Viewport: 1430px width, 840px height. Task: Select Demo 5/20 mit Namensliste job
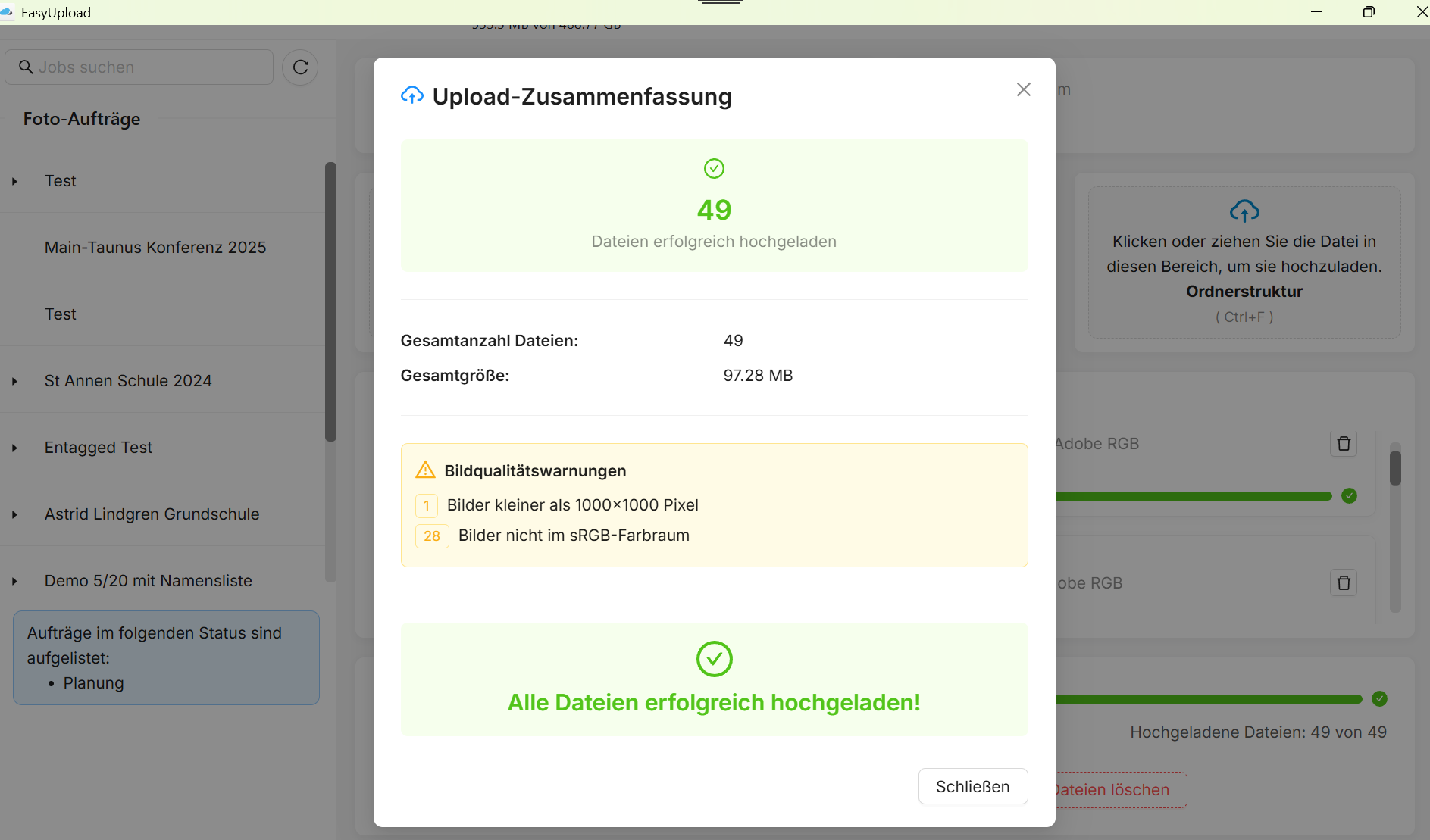149,581
